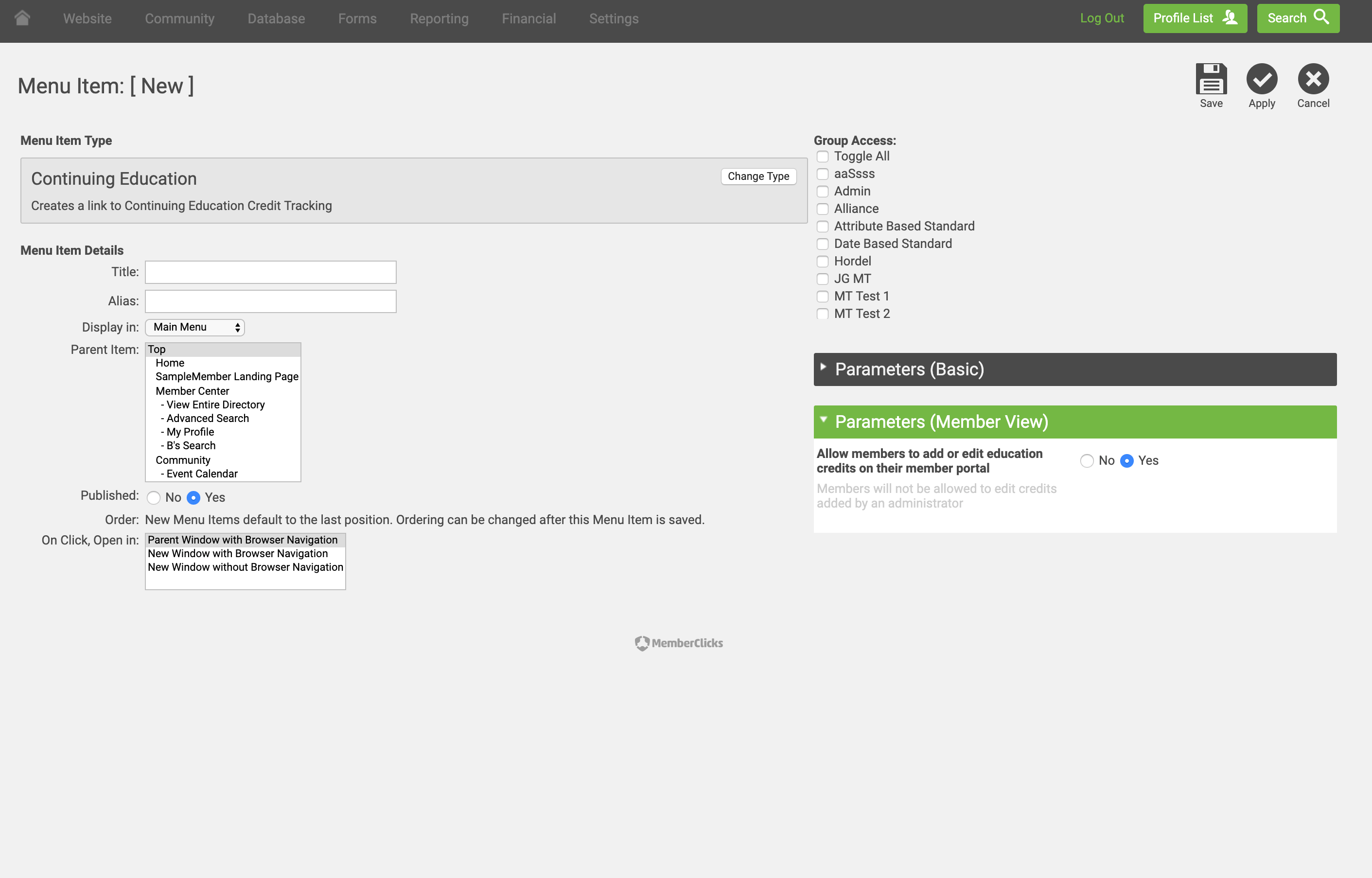This screenshot has height=878, width=1372.
Task: Set Published to No
Action: [x=153, y=498]
